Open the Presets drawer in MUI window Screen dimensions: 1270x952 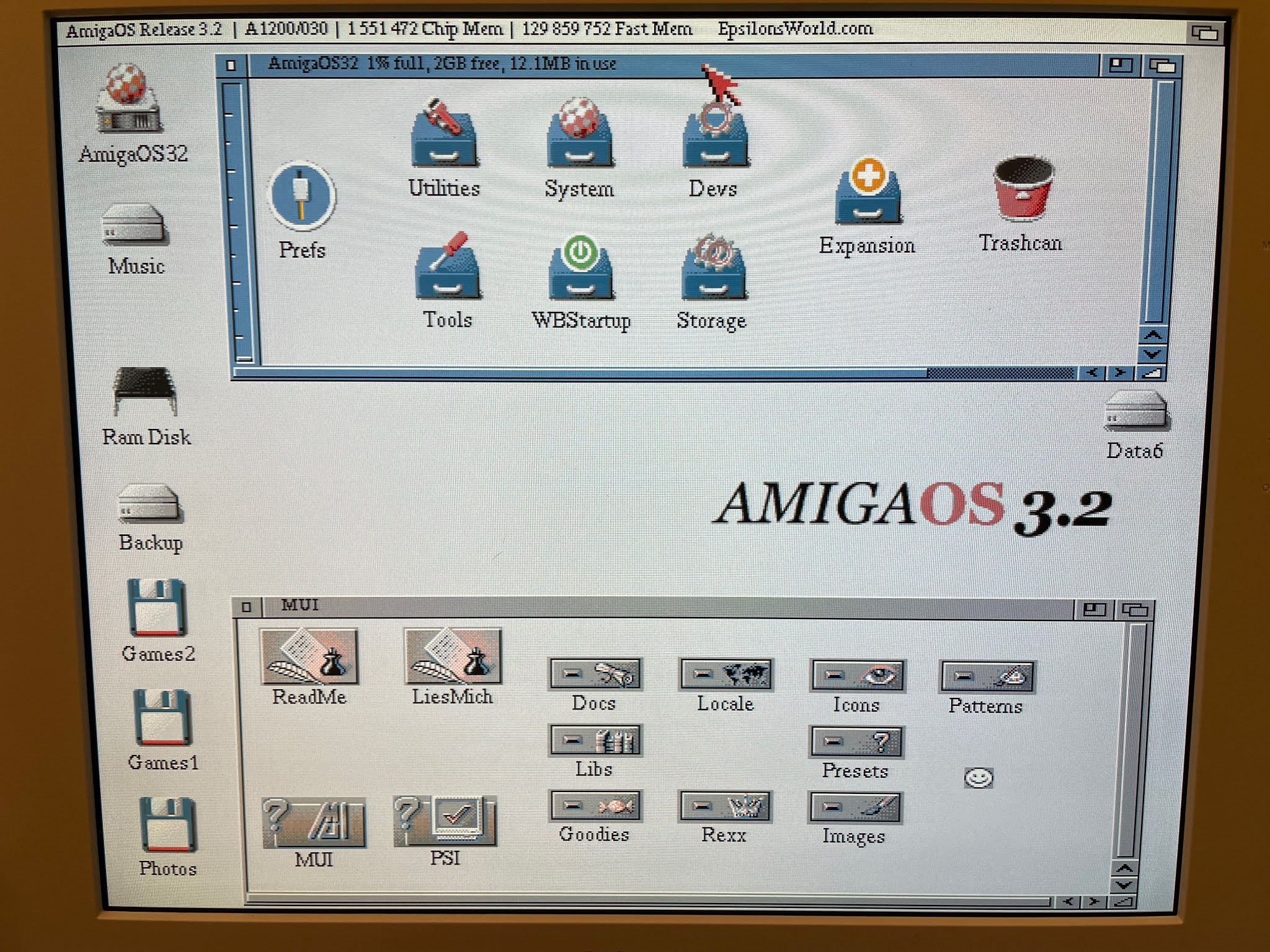pos(856,741)
